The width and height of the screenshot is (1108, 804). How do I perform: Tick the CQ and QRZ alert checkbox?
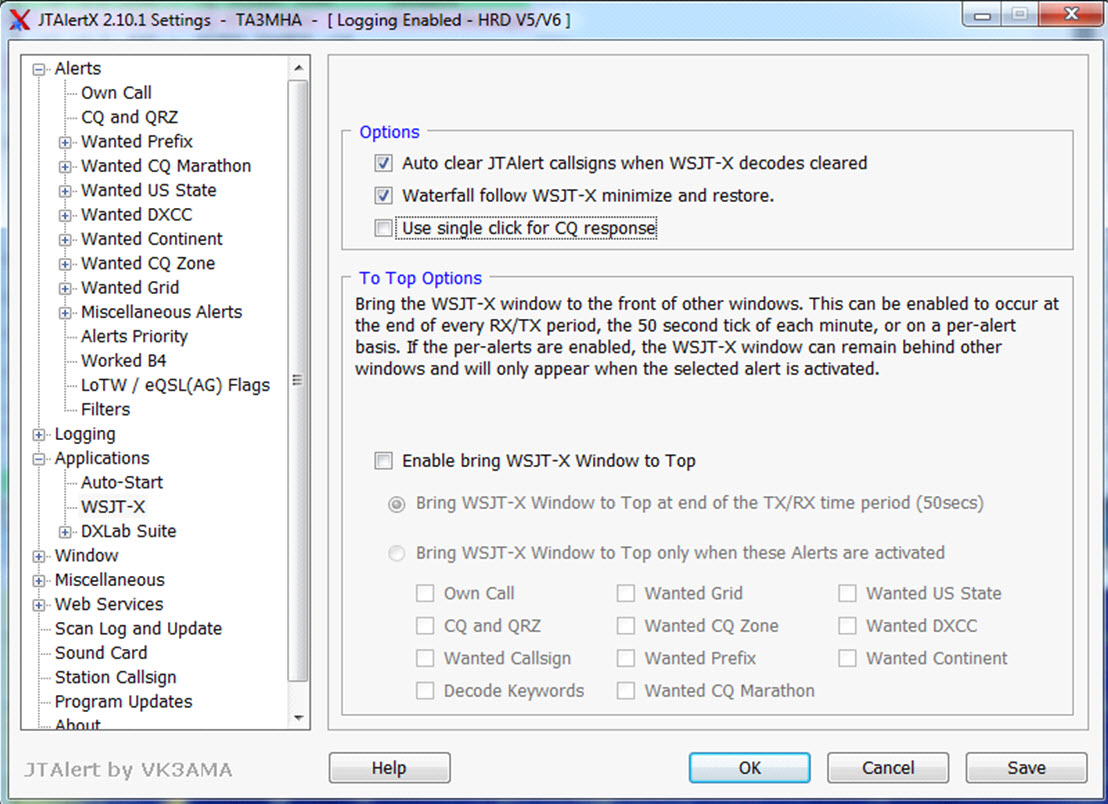coord(425,626)
